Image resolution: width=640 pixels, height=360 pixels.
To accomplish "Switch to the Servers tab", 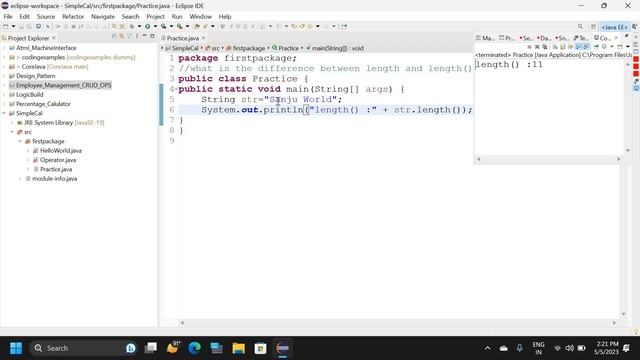I will pos(526,38).
